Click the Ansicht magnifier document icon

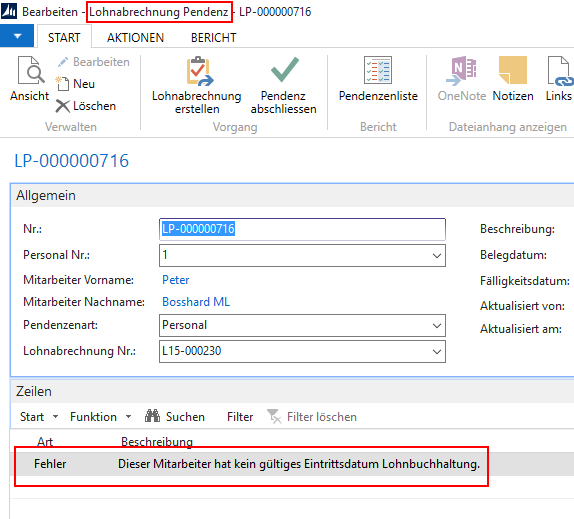(x=31, y=70)
